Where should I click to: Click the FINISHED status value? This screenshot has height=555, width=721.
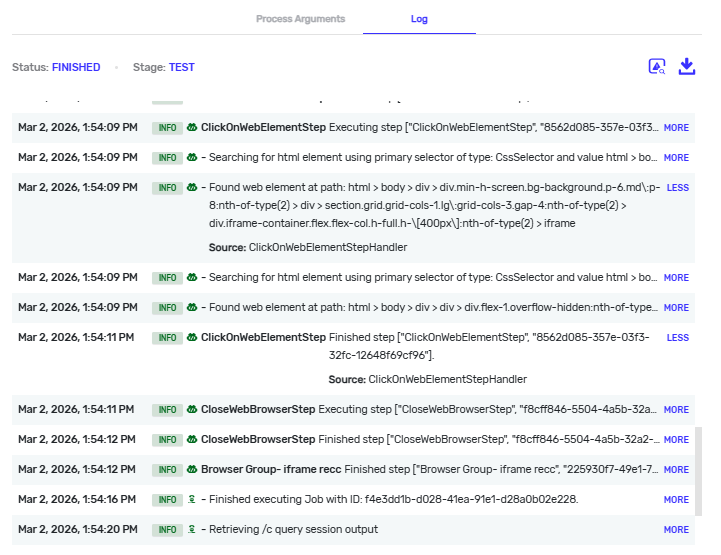[76, 68]
